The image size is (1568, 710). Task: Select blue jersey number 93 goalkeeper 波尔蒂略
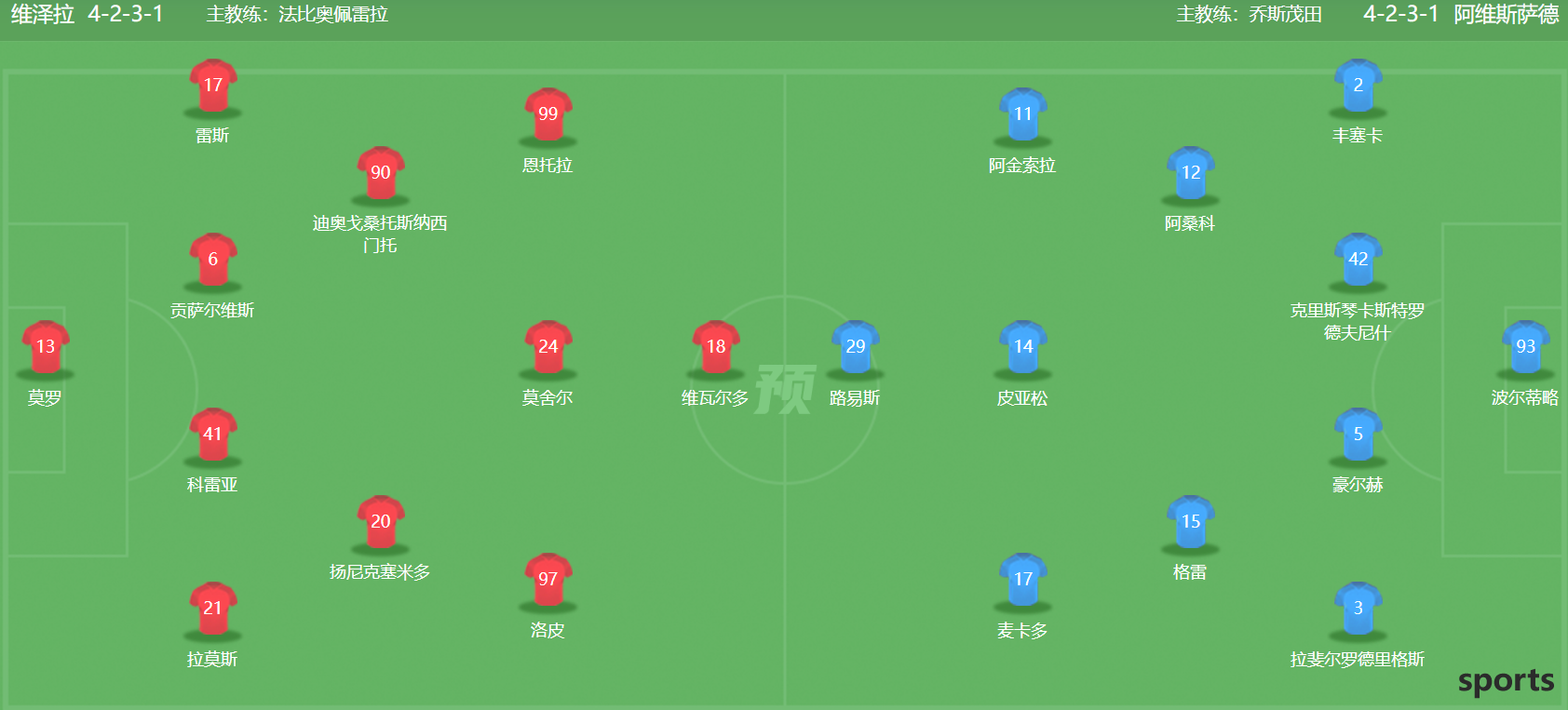click(x=1526, y=347)
